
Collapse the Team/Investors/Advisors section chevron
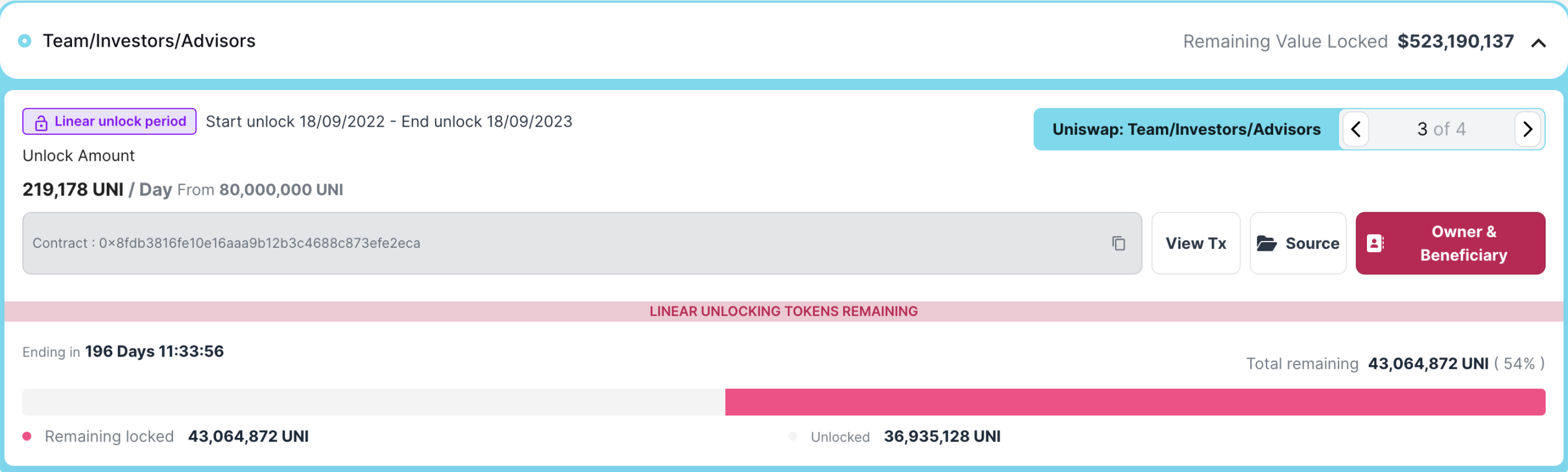coord(1538,42)
